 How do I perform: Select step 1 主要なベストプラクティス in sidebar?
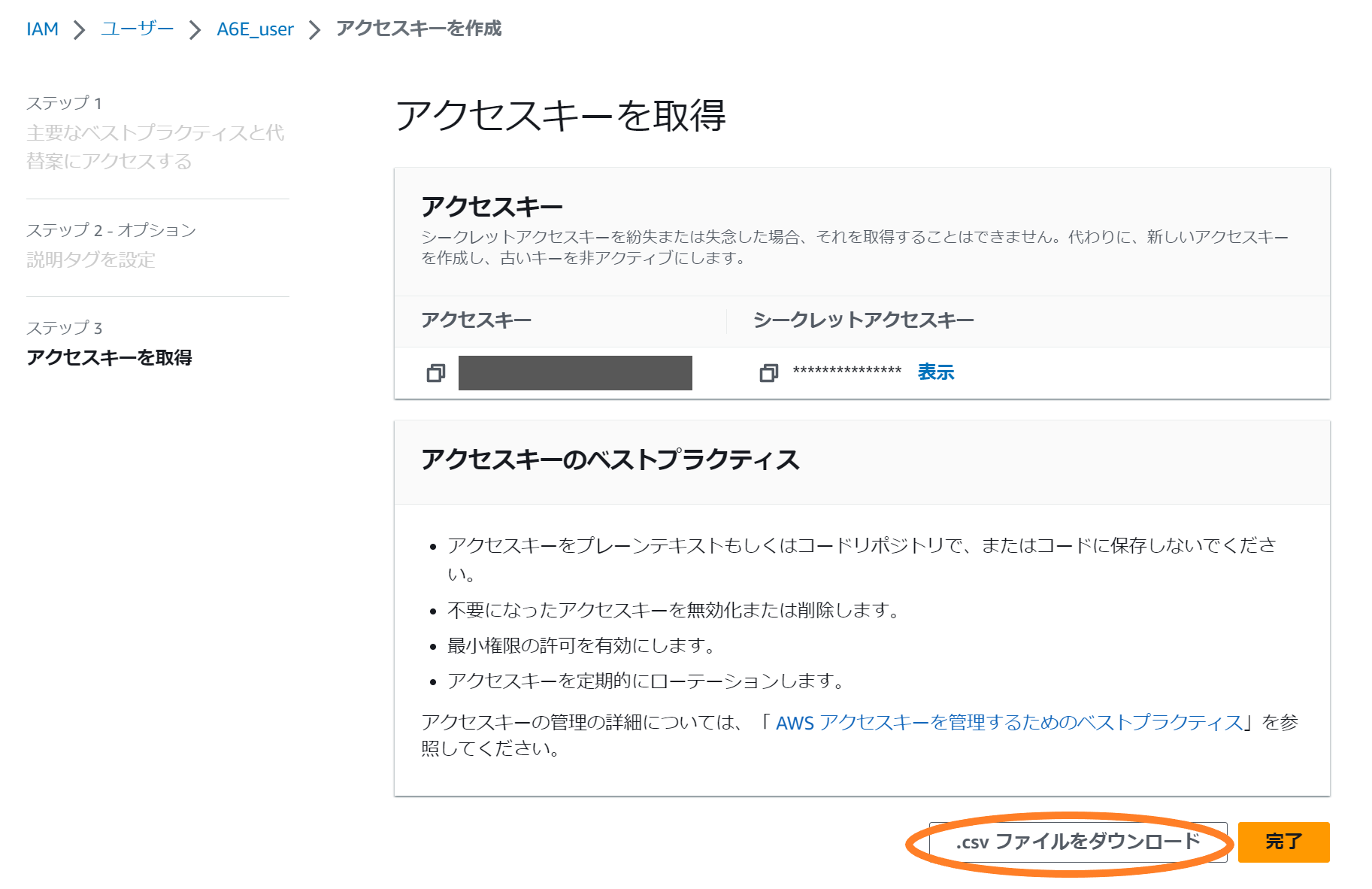(155, 147)
